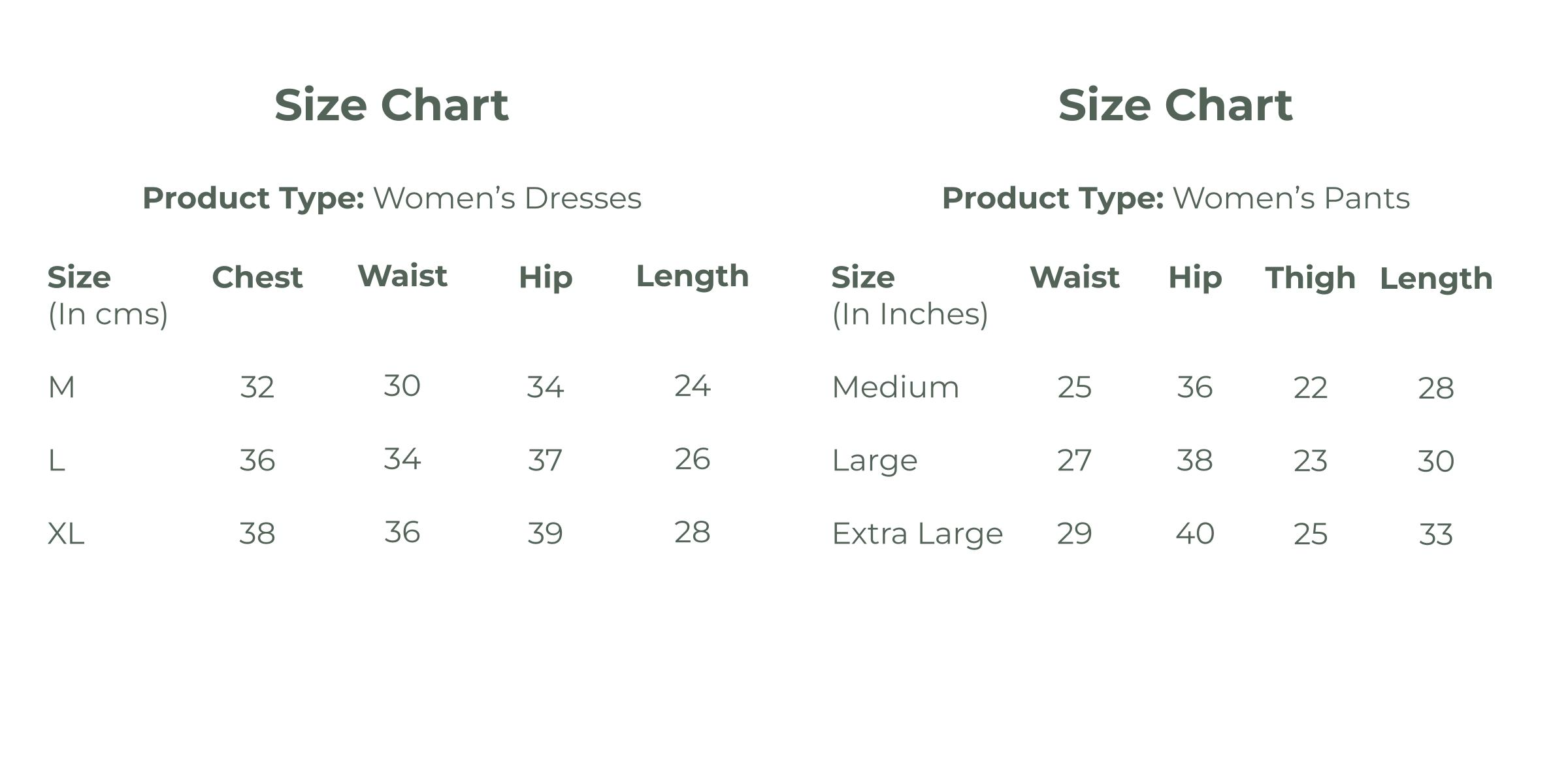Click the "(In cms)" unit label
The height and width of the screenshot is (784, 1568).
[108, 314]
